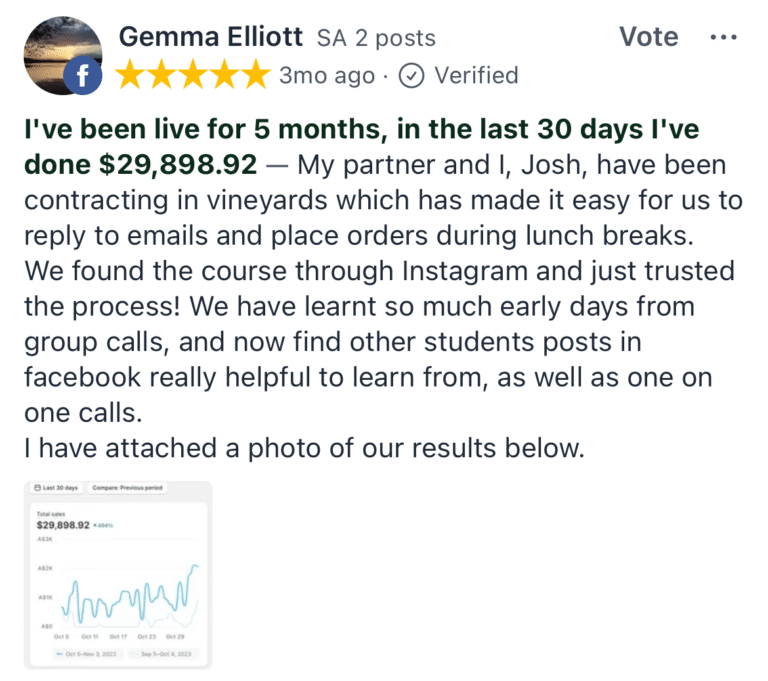
Task: Click the bold review headline text
Action: tap(361, 146)
